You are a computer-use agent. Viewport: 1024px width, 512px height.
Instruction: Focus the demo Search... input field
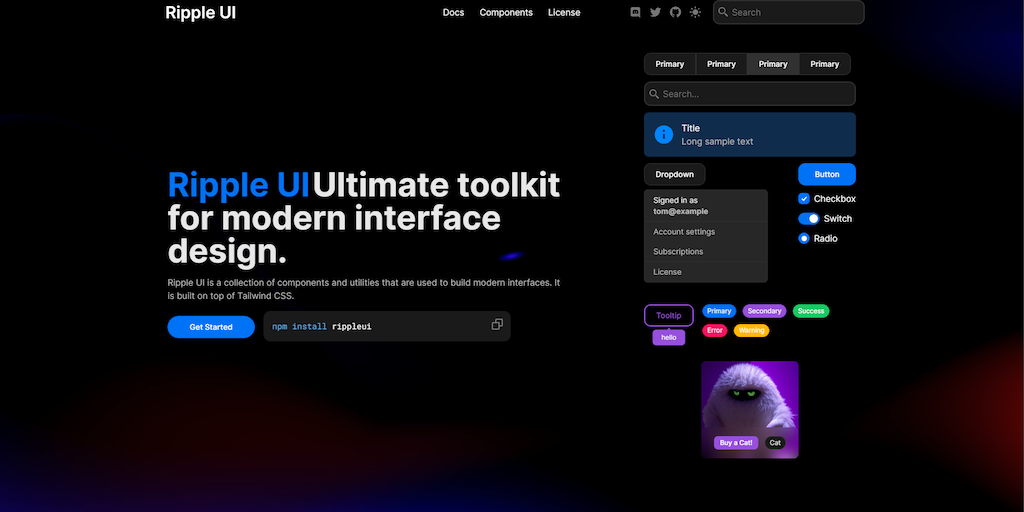pos(750,94)
